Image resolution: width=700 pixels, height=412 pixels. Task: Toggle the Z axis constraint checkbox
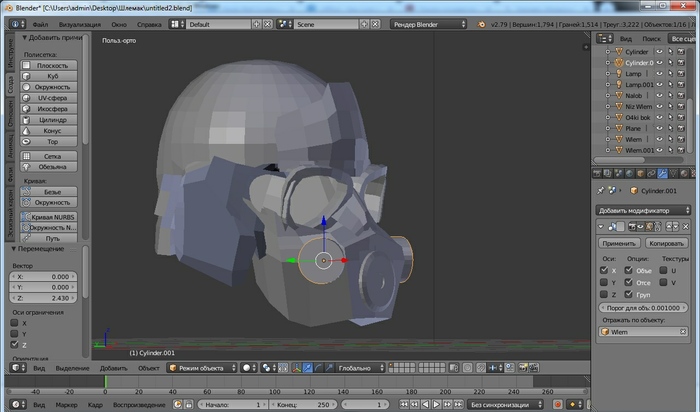point(14,344)
